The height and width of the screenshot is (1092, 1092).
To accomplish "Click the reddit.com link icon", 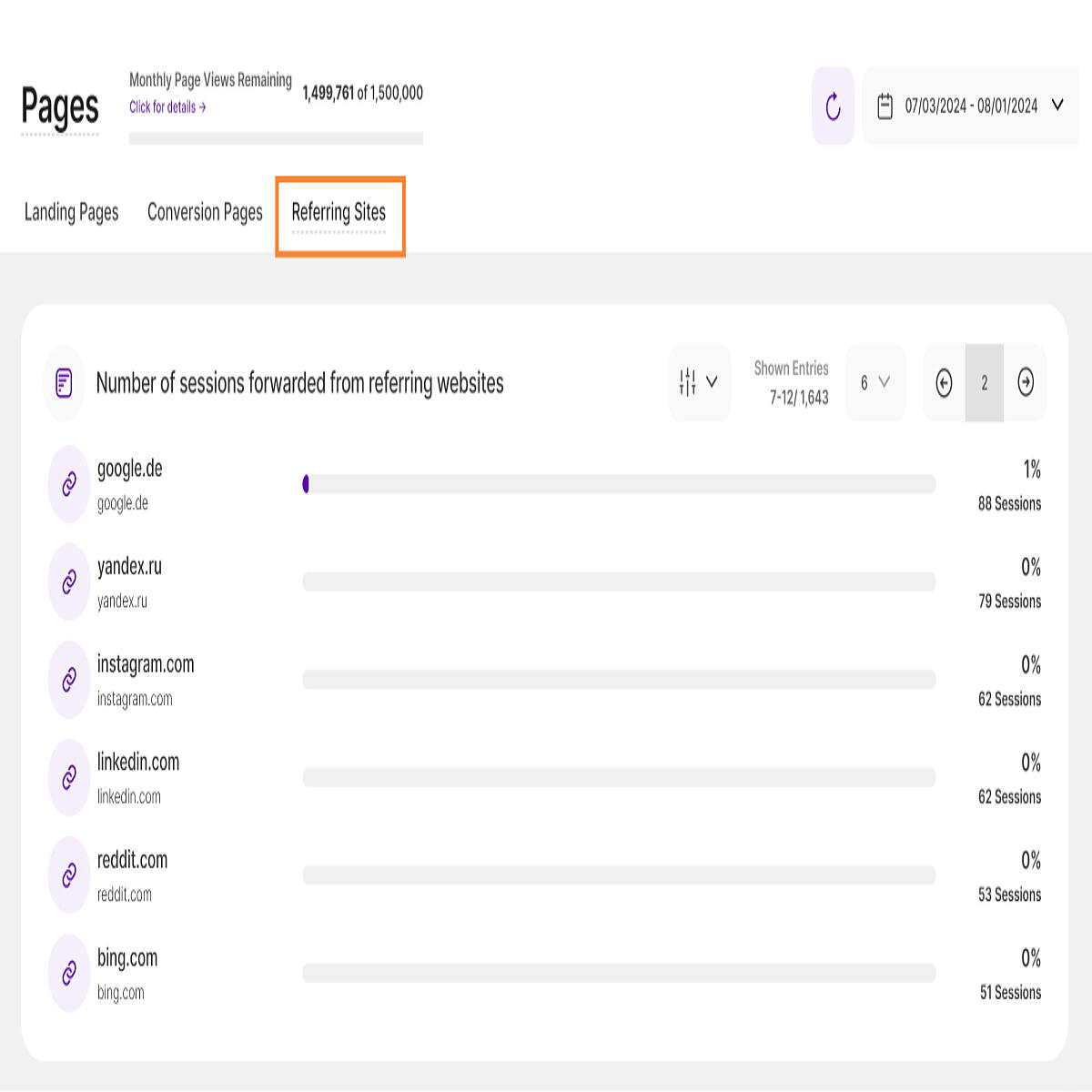I will [69, 875].
